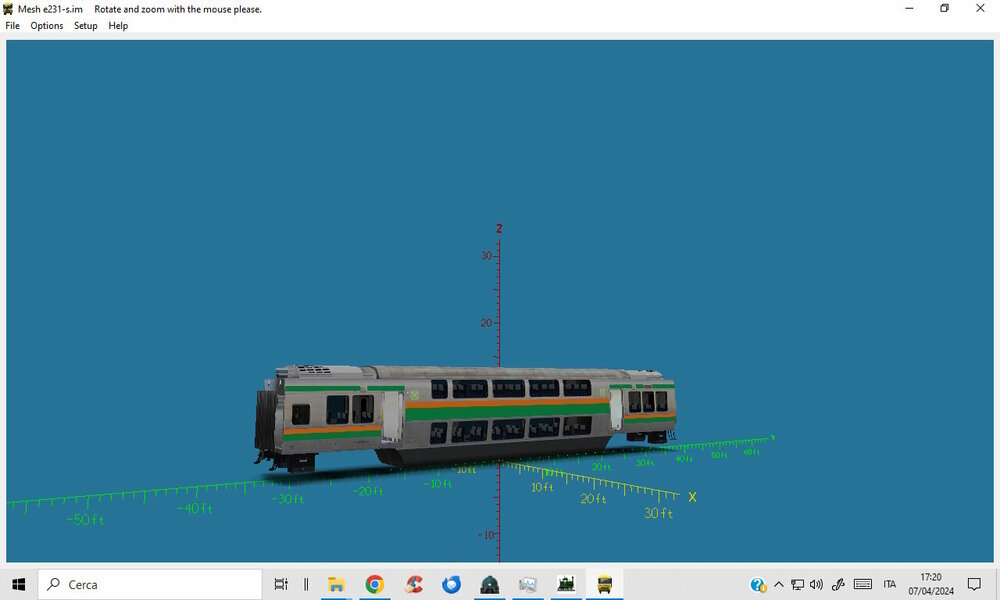Screen dimensions: 1000x600
Task: Click the yellow X axis label
Action: coord(692,497)
